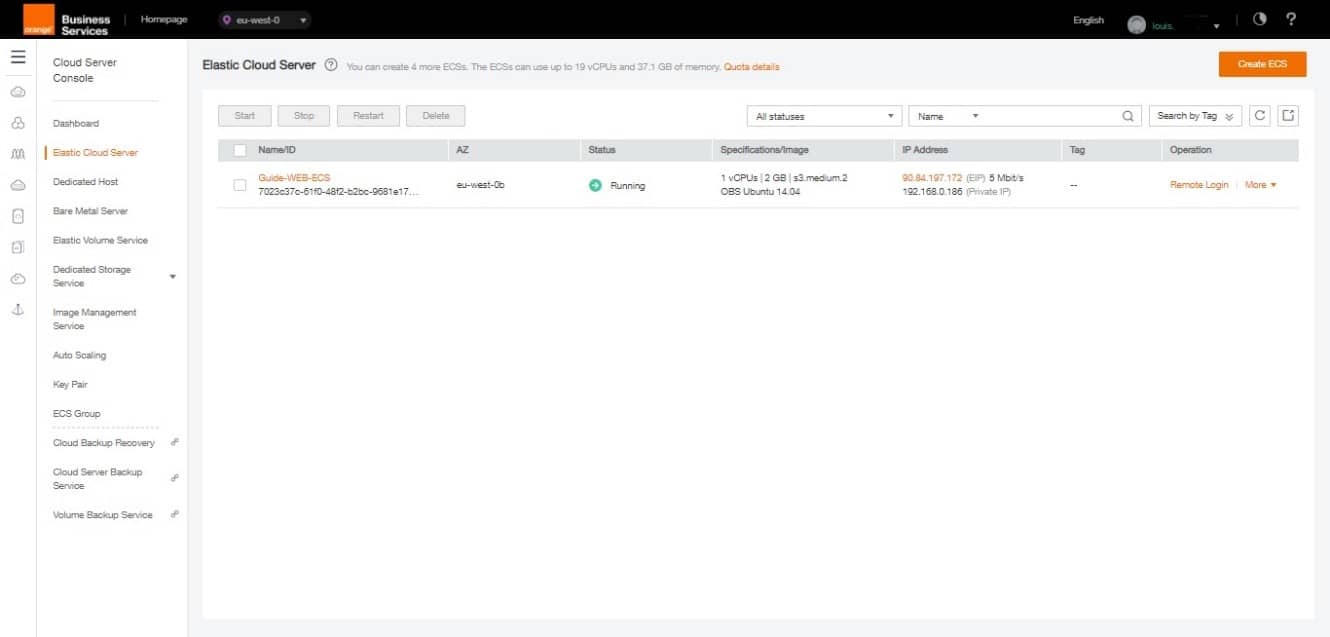
Task: Click the AZ column header
Action: (462, 150)
